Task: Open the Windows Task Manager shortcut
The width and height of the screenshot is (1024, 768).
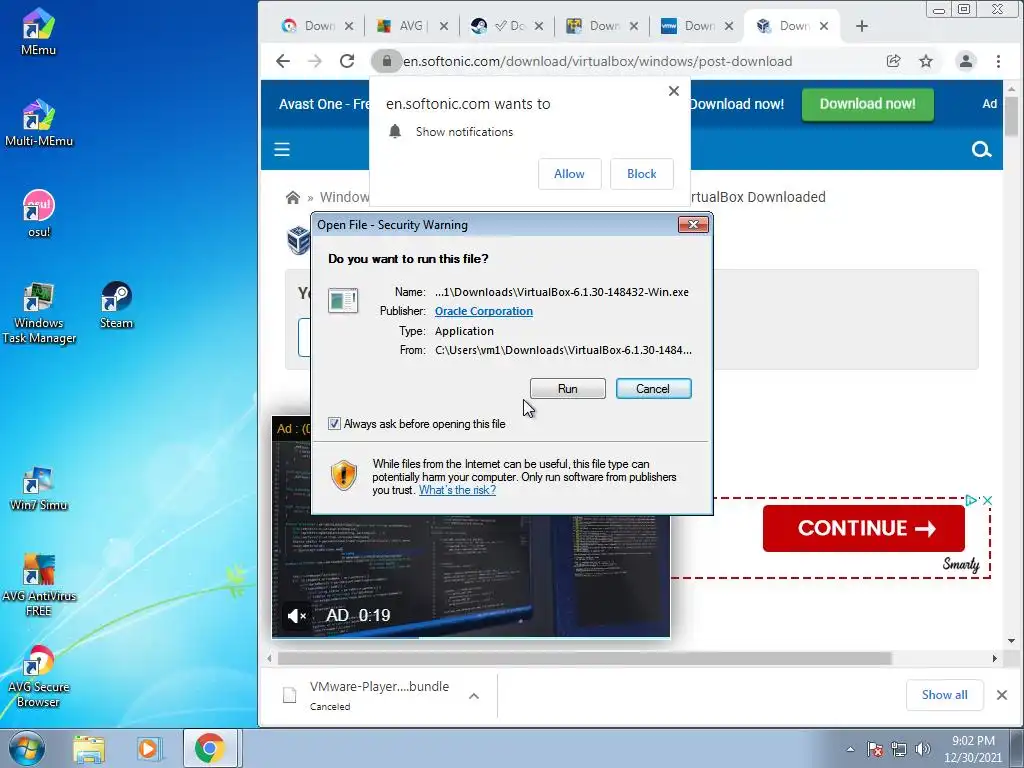Action: pos(39,313)
